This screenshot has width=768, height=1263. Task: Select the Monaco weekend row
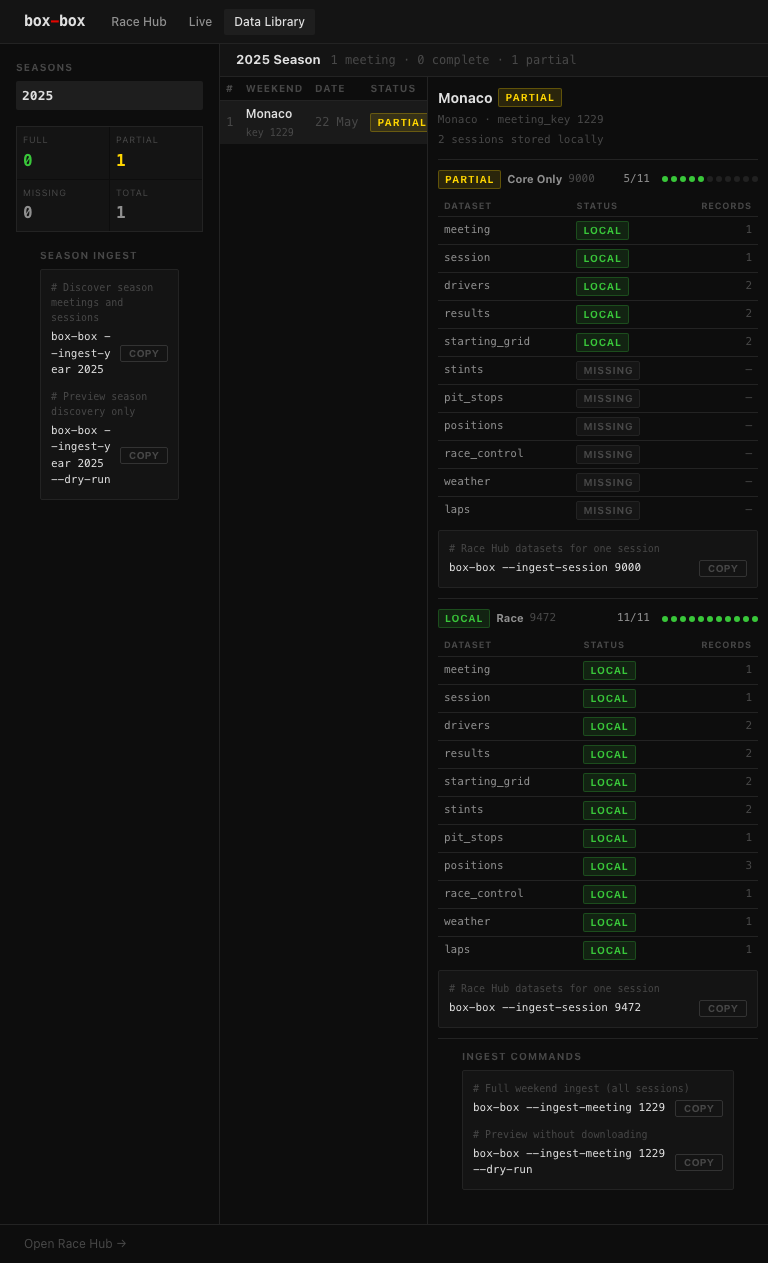point(324,122)
